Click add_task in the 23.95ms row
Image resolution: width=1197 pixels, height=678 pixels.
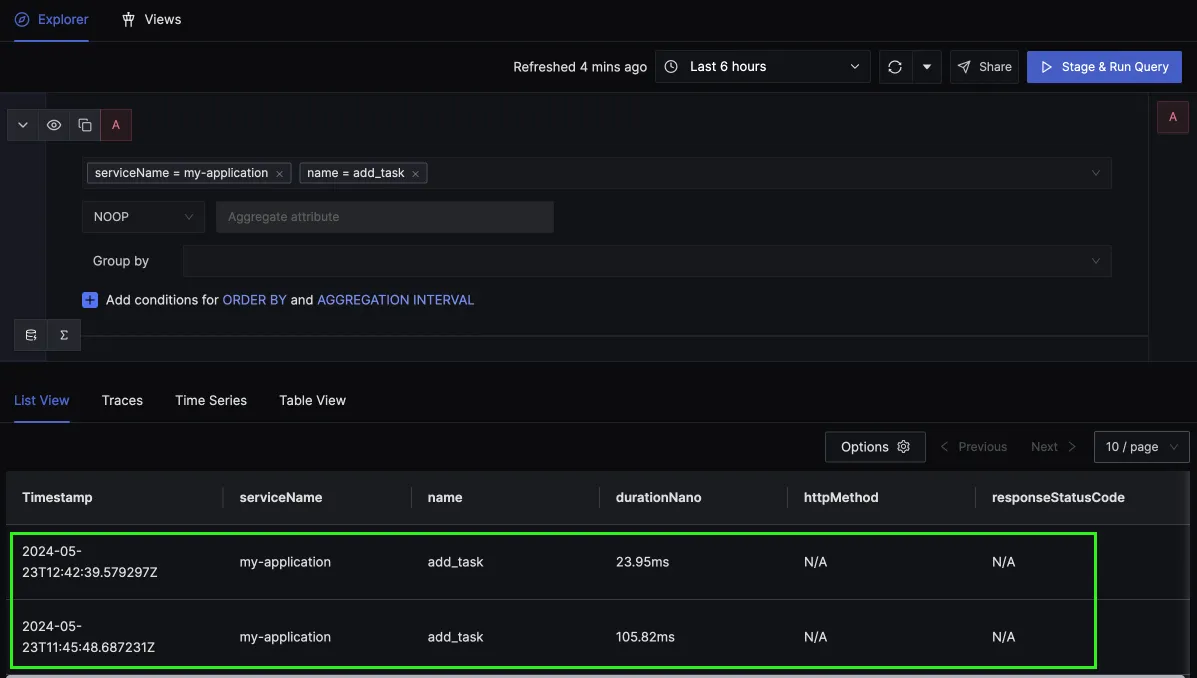[455, 562]
